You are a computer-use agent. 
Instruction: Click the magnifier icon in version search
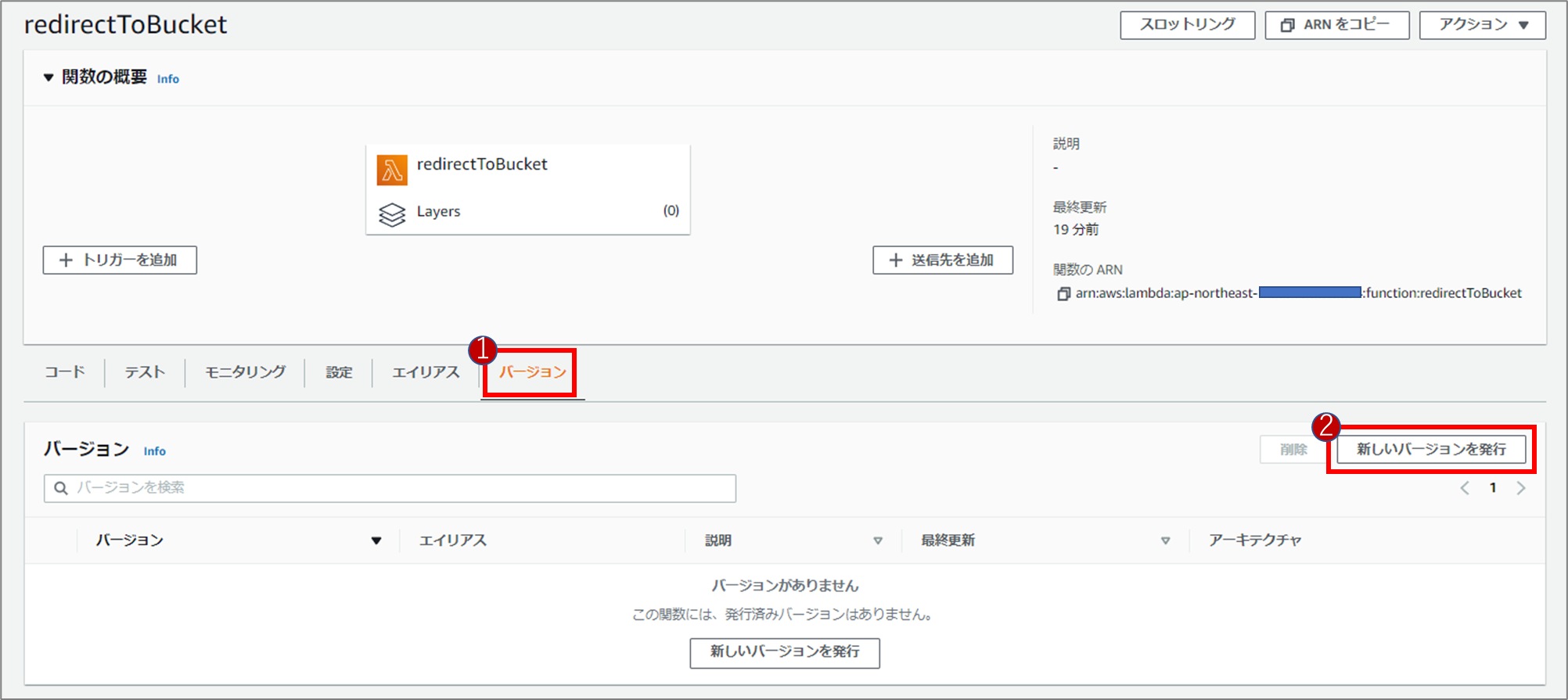(60, 488)
